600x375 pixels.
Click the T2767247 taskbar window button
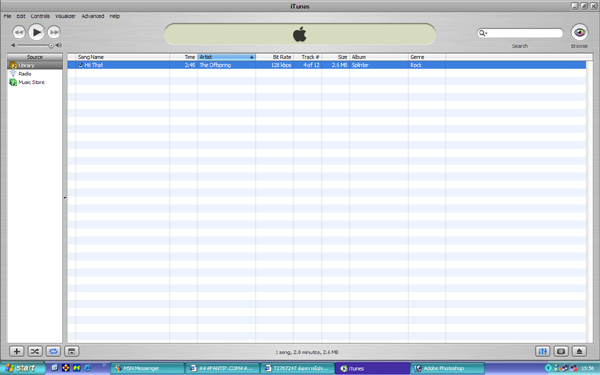(297, 368)
